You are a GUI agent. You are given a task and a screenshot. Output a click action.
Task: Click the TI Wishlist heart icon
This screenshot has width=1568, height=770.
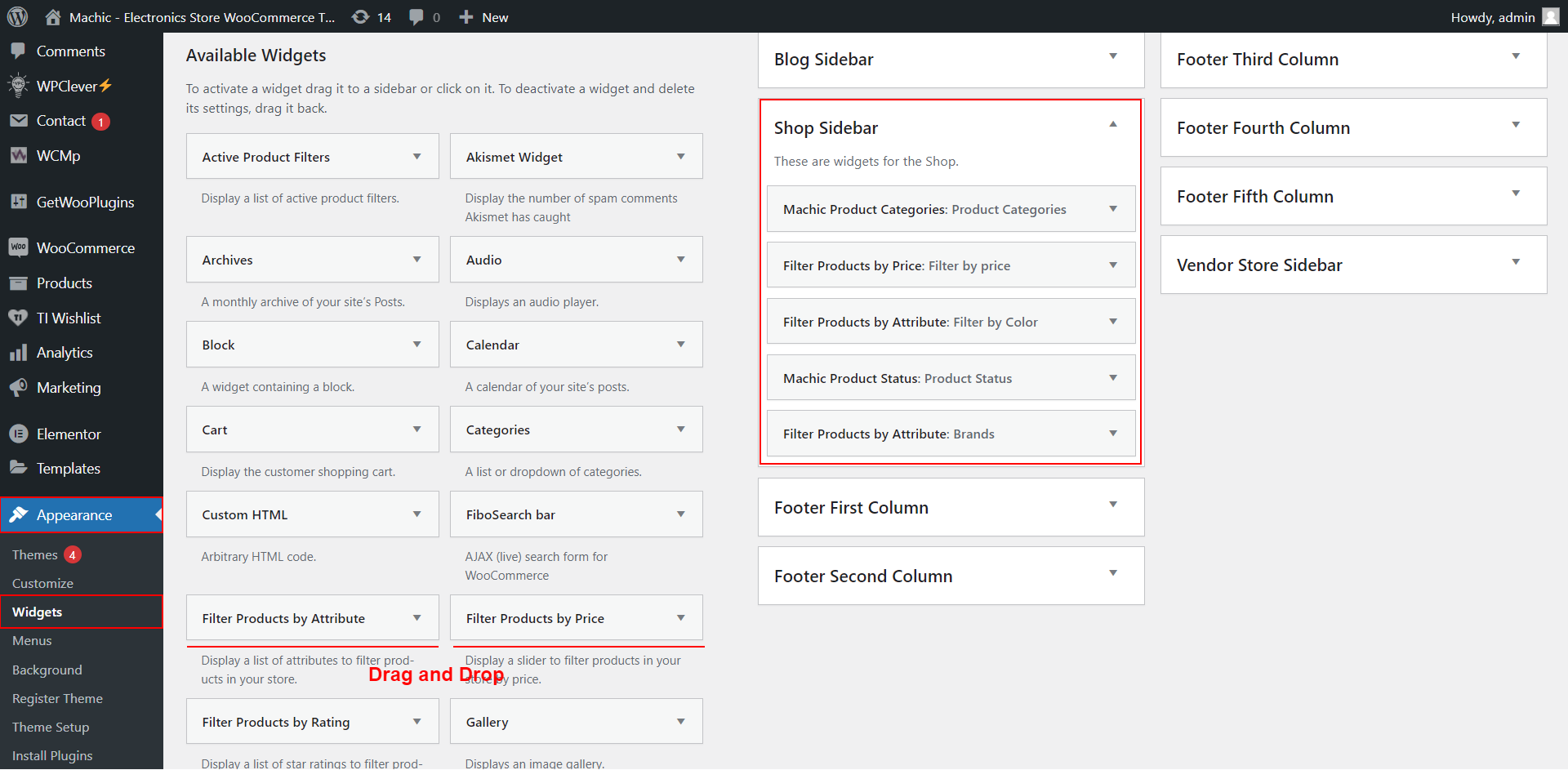point(18,318)
